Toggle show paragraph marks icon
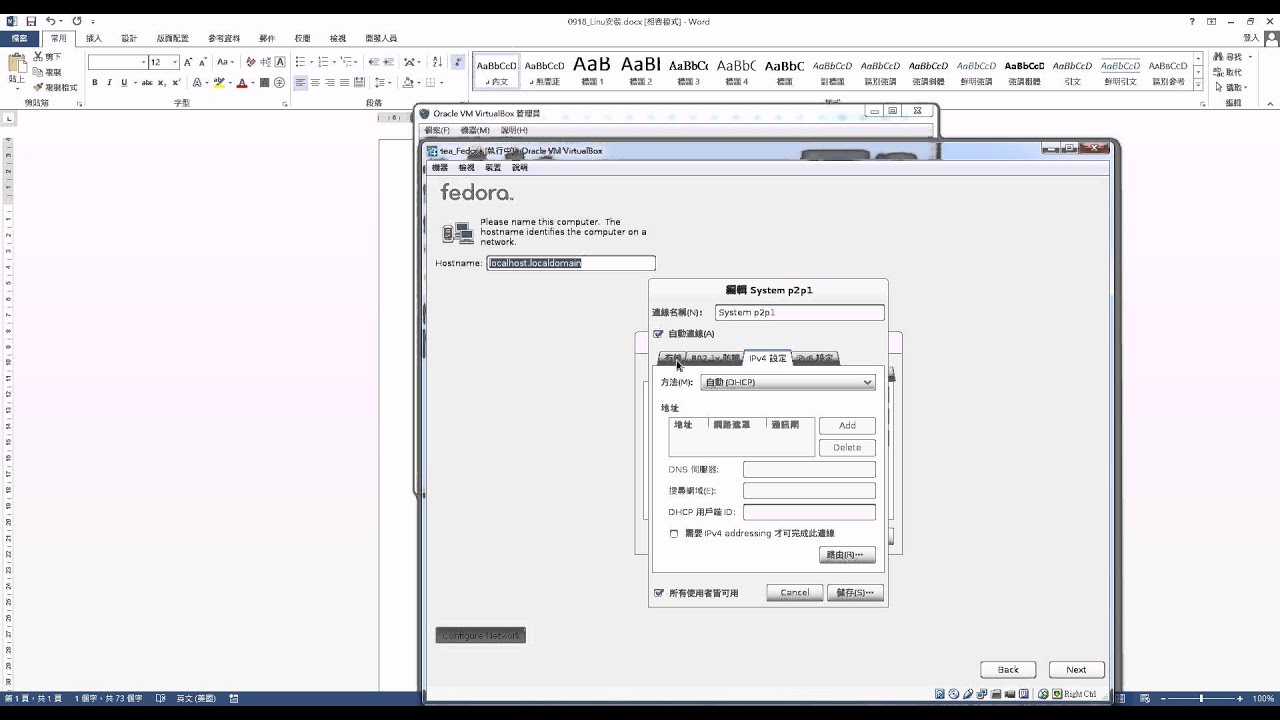Screen dimensions: 1280x720 [457, 62]
